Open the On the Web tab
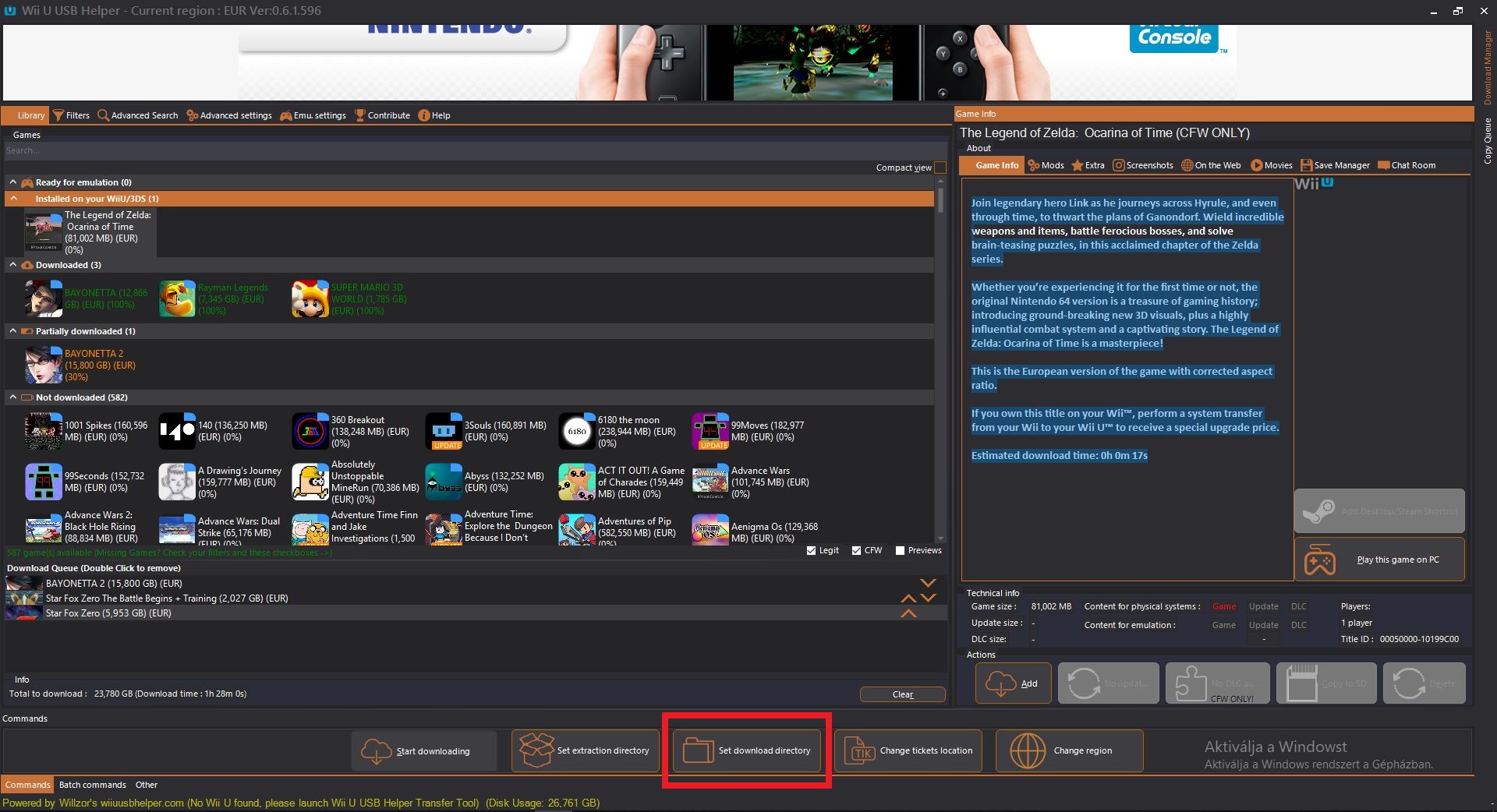 point(1211,165)
